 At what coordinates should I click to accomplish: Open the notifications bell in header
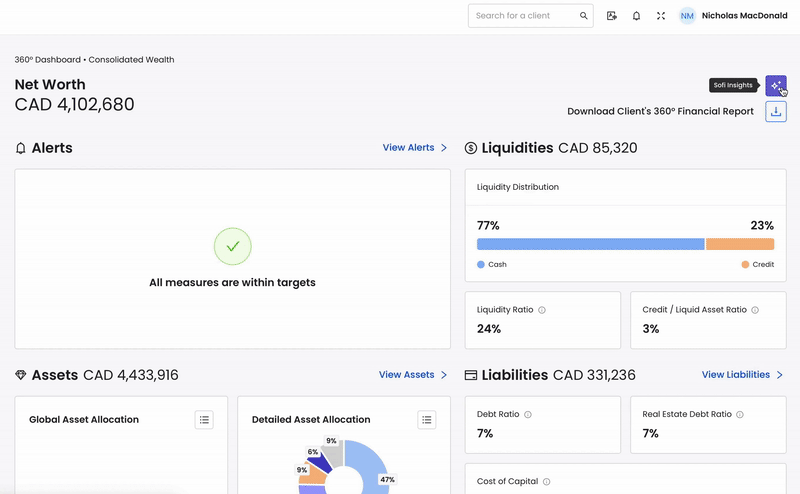pyautogui.click(x=636, y=16)
